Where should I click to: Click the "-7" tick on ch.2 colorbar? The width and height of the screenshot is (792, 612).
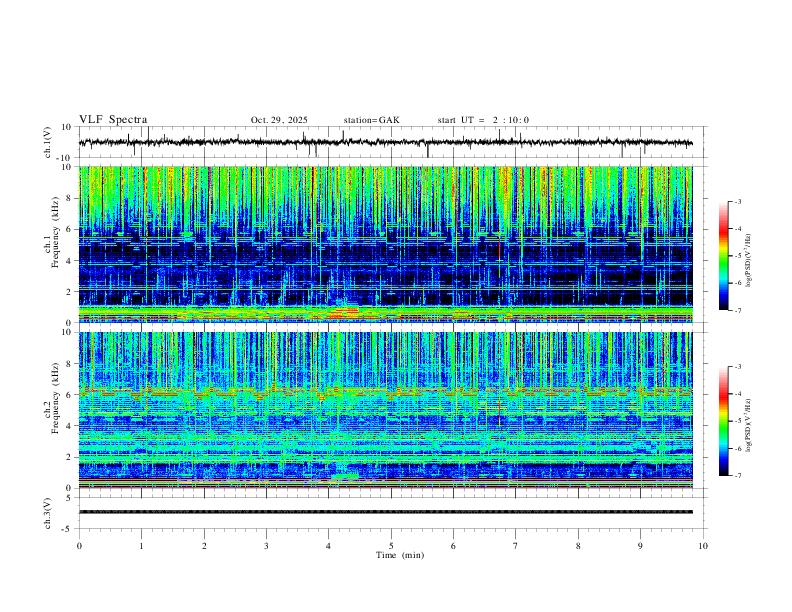738,475
